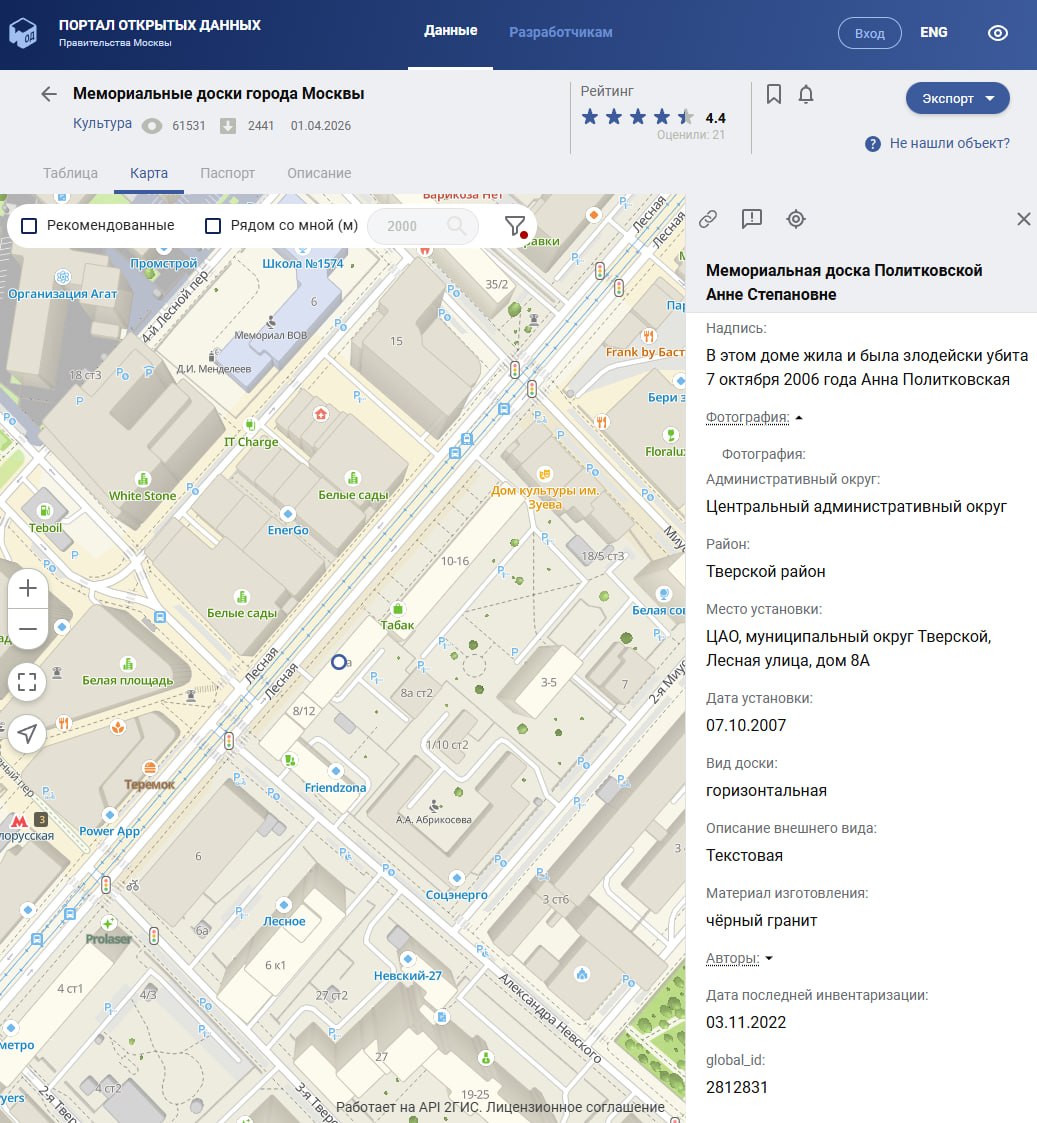The image size is (1037, 1123).
Task: Zoom in on the map
Action: tap(27, 588)
